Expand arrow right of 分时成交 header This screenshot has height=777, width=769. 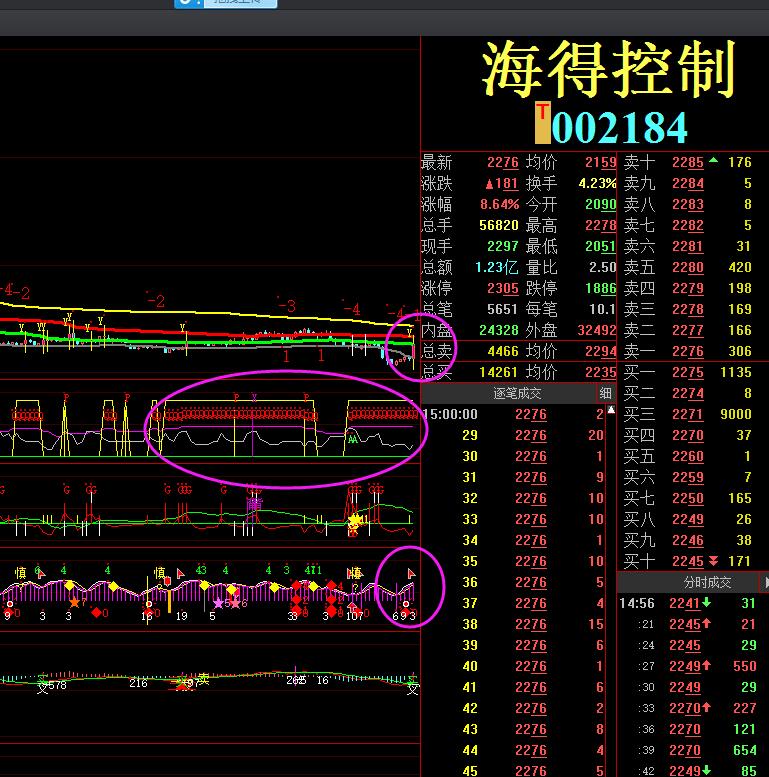pos(765,582)
